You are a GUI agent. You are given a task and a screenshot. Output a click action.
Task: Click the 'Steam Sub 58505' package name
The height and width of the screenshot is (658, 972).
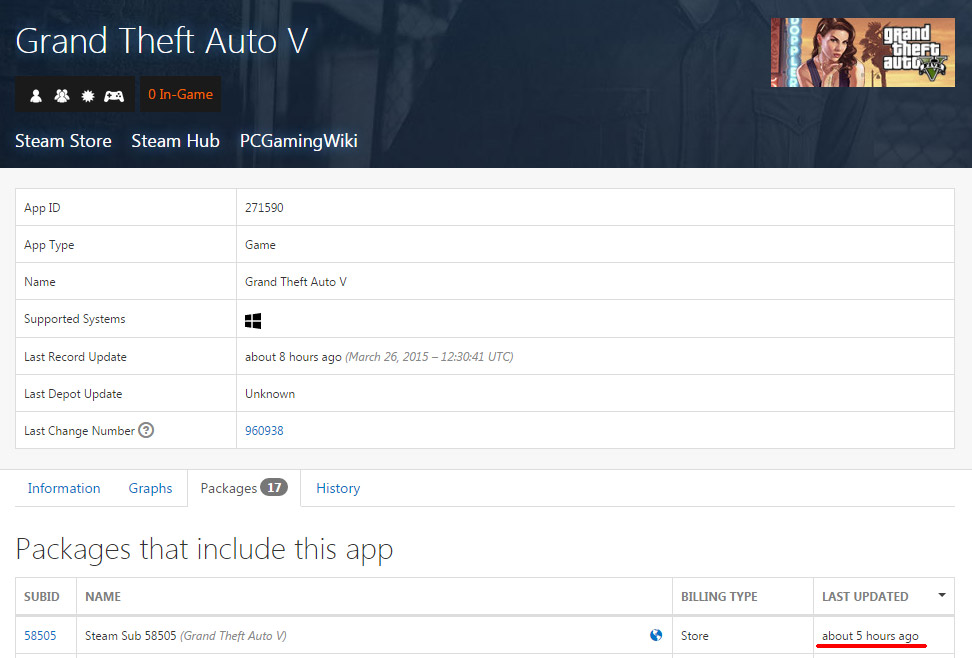click(130, 636)
